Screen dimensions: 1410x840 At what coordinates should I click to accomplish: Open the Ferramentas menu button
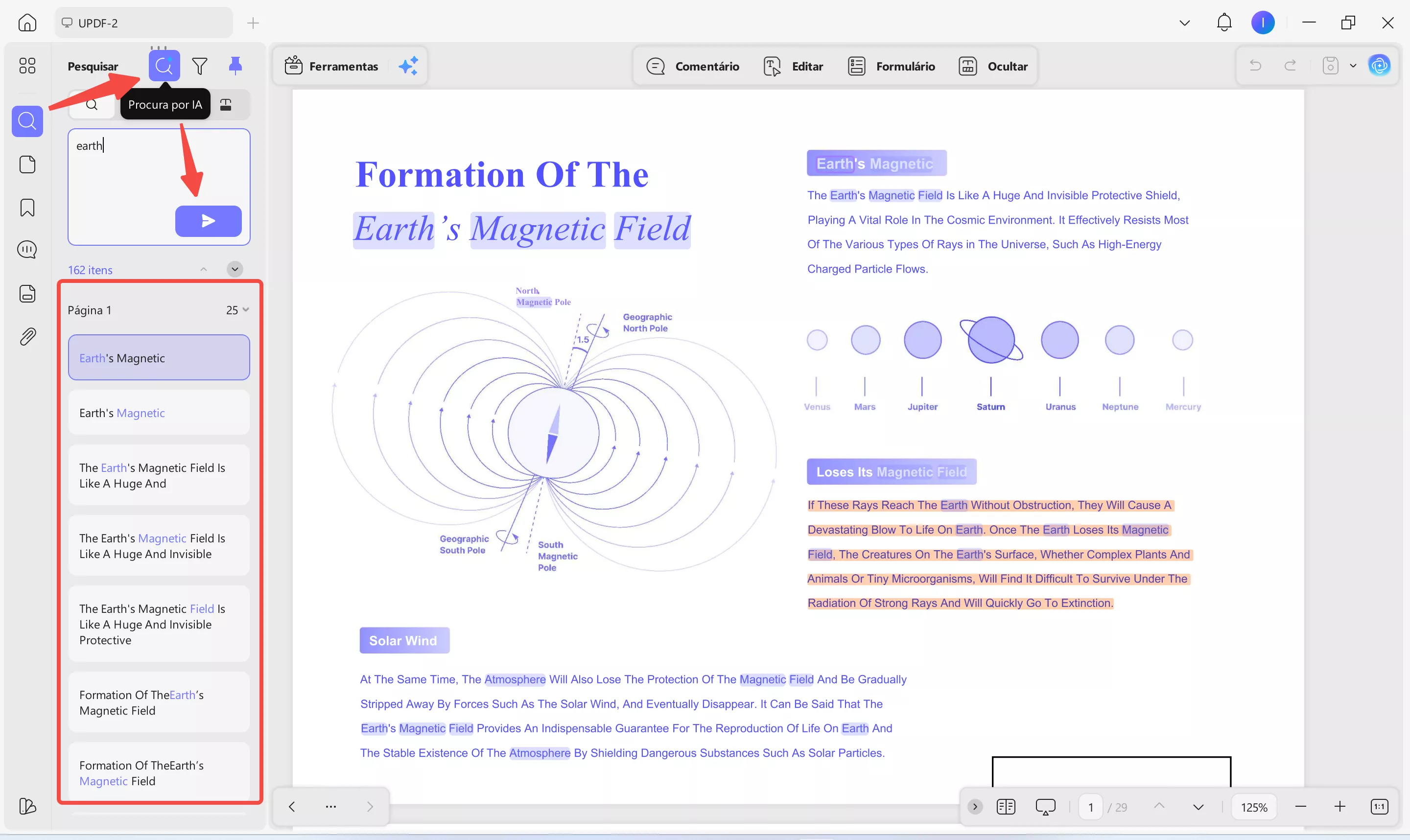tap(331, 66)
